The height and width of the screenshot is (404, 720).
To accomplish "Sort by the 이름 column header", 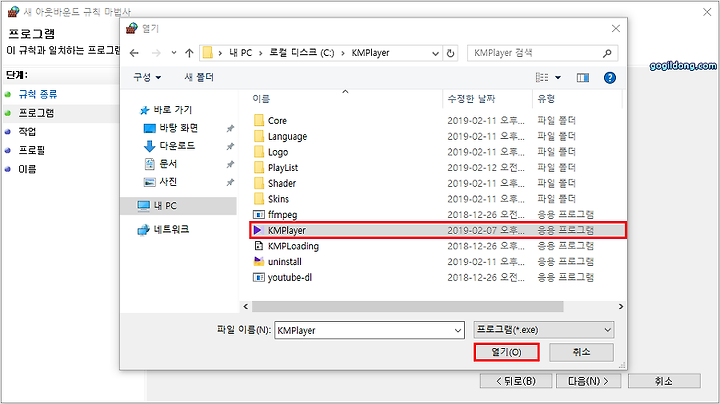I will pos(261,99).
